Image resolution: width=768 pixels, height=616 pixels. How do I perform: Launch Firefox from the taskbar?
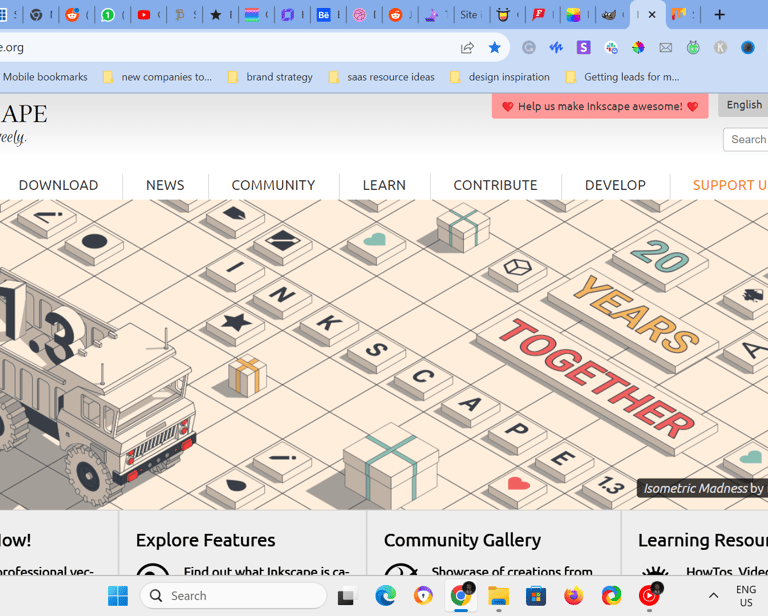574,596
